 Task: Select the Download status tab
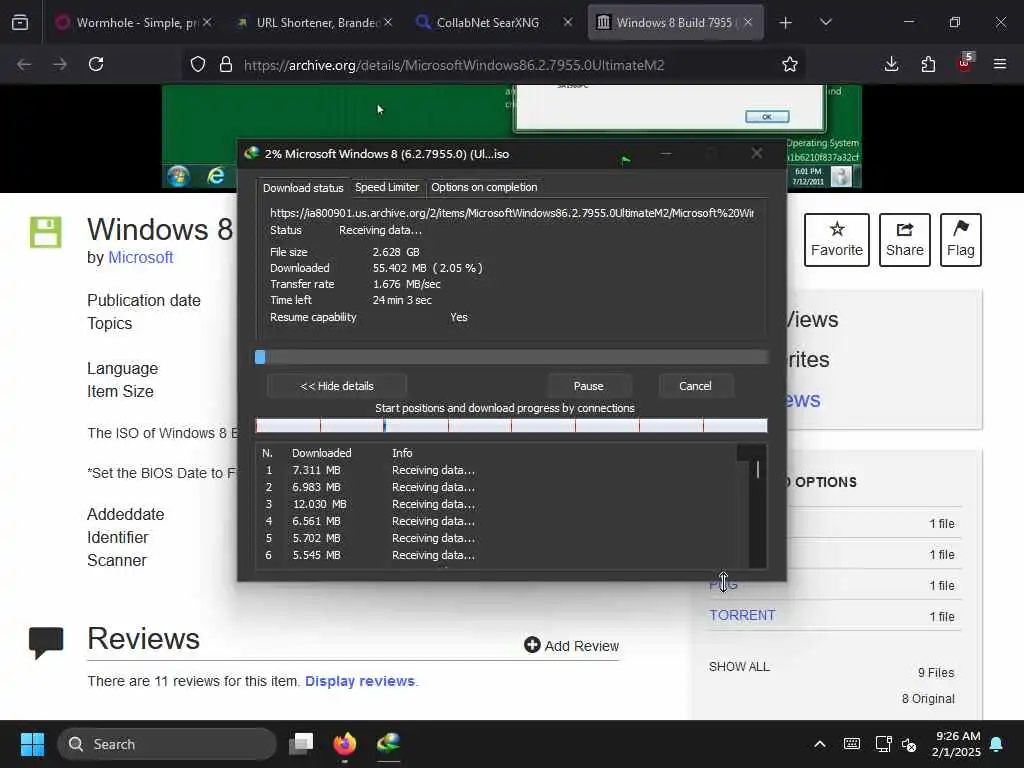tap(303, 188)
